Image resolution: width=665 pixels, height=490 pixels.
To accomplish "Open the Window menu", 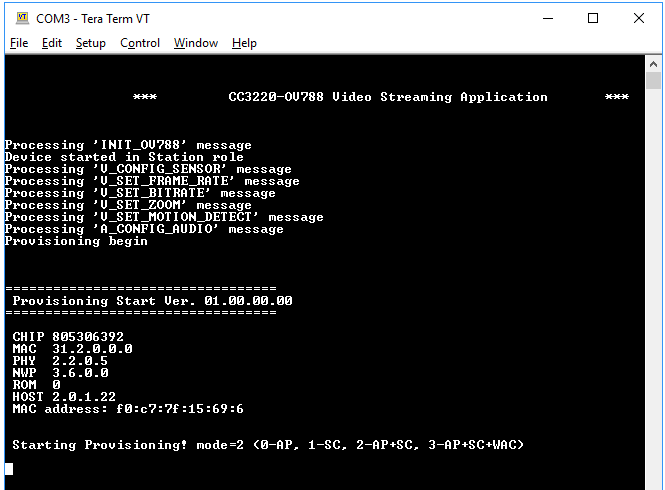I will (x=195, y=43).
